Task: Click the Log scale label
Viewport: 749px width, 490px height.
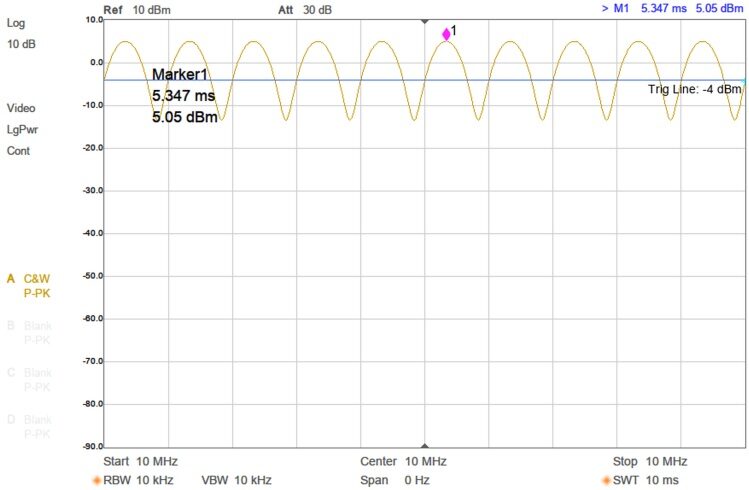Action: click(16, 23)
